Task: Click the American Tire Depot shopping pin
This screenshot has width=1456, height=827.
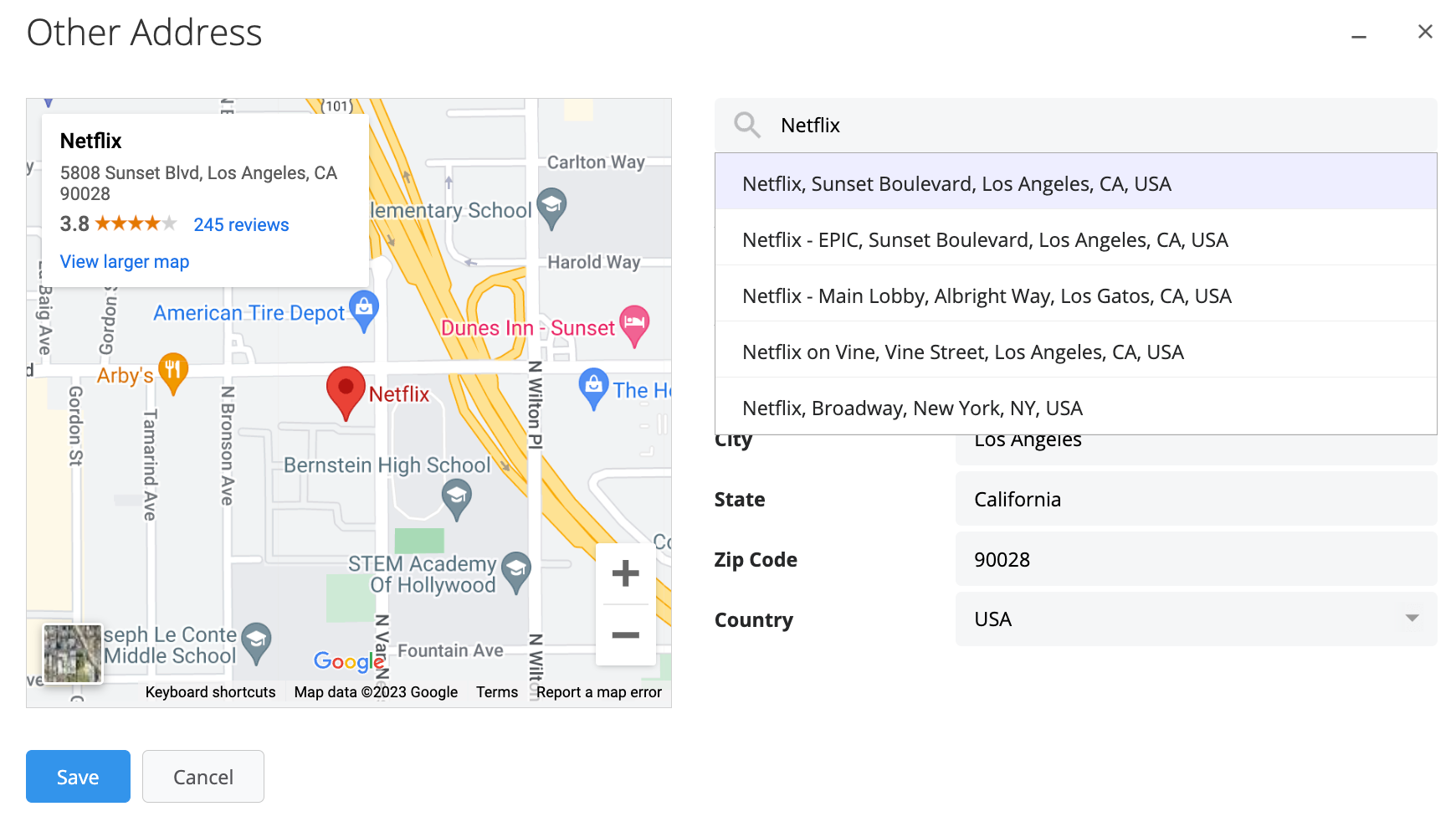Action: tap(364, 311)
